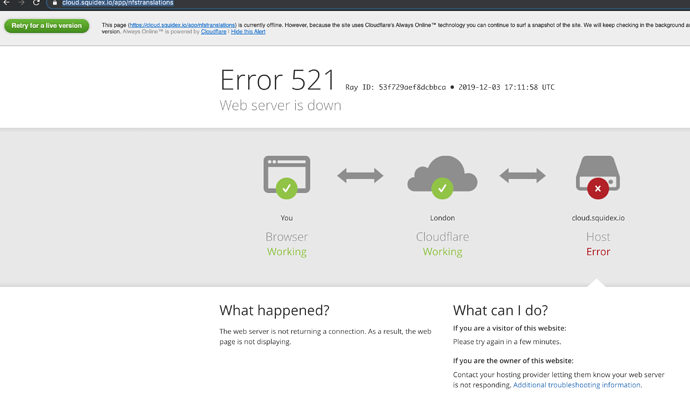Click the Ray ID 53f729aef8dcbbca text
The height and width of the screenshot is (399, 690).
[x=396, y=87]
